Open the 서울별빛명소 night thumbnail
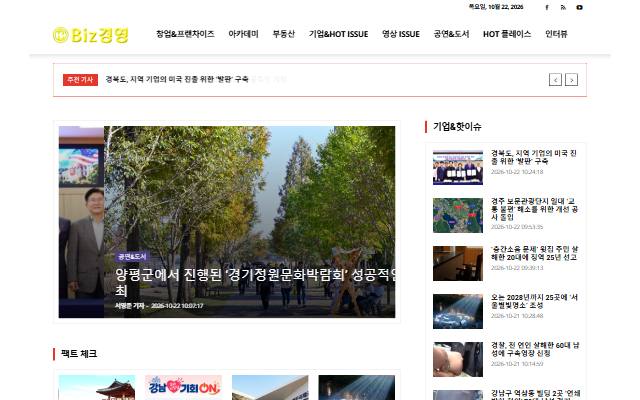 [458, 311]
